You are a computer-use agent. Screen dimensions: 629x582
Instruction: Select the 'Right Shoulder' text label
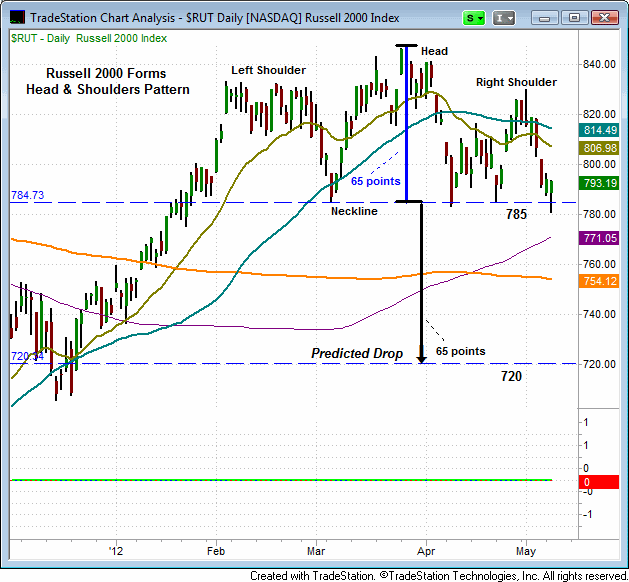coord(516,82)
